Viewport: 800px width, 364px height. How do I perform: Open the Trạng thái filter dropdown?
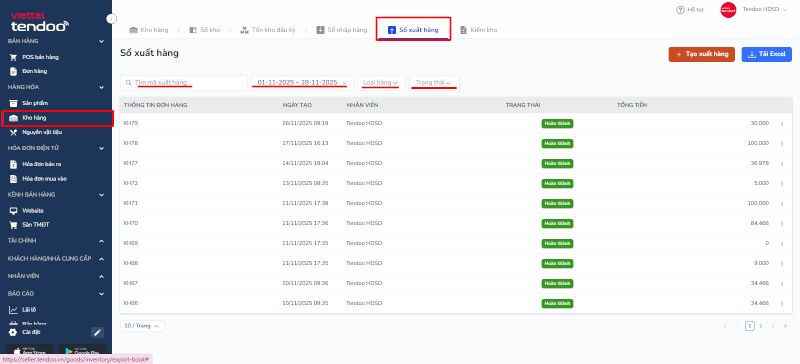point(434,83)
